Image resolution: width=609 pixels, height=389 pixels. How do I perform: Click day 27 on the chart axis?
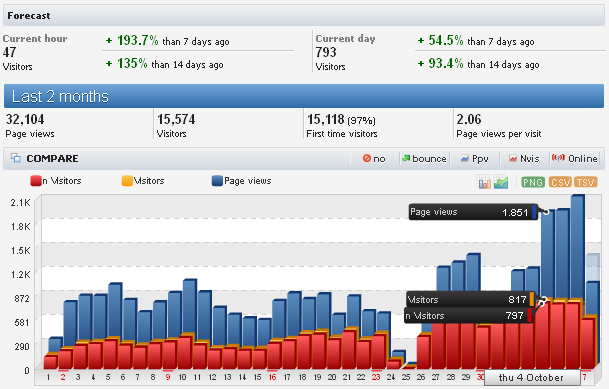pyautogui.click(x=435, y=377)
